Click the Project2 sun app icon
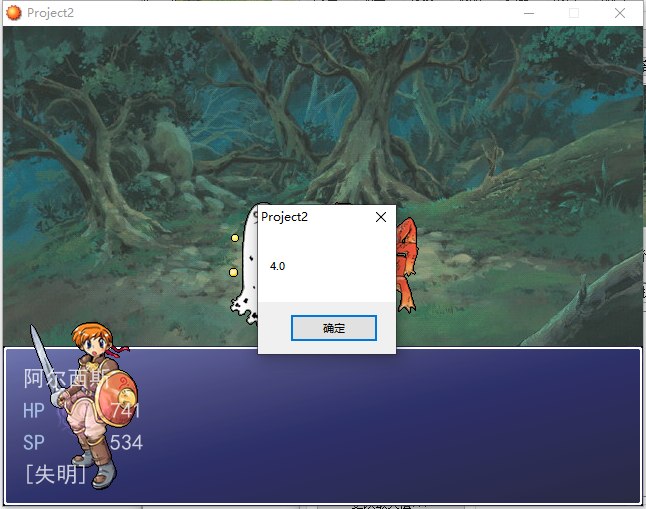Screen dimensions: 646x509 coord(14,13)
